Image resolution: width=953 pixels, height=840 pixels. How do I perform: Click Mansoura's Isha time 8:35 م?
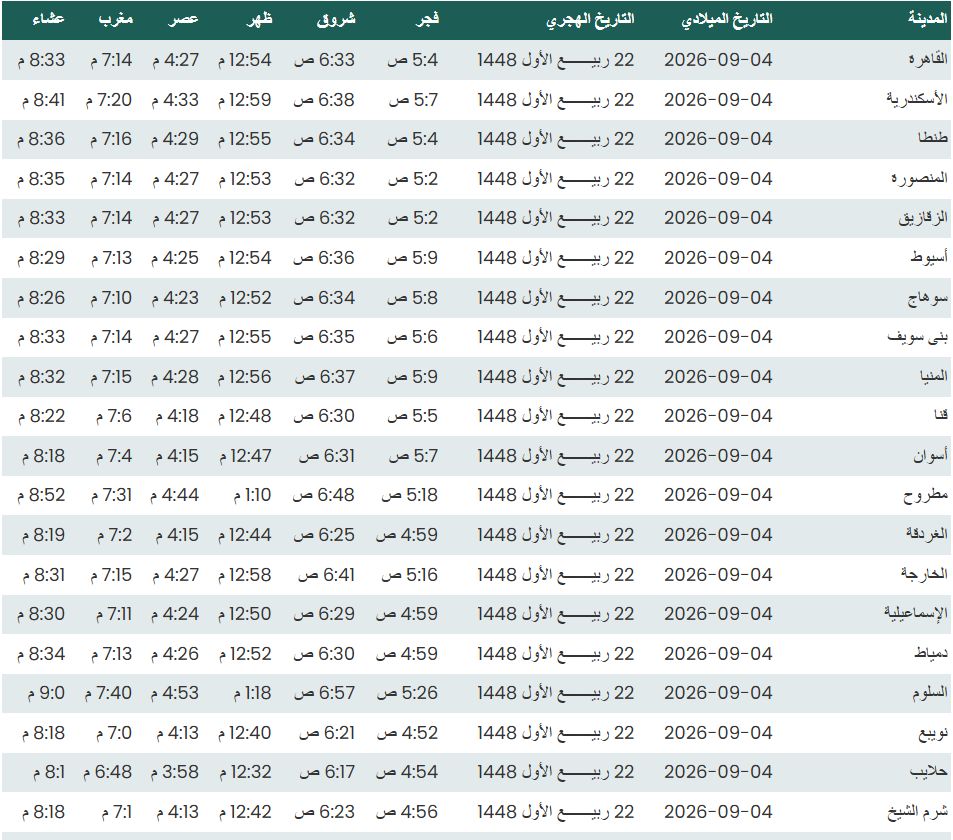click(x=41, y=179)
